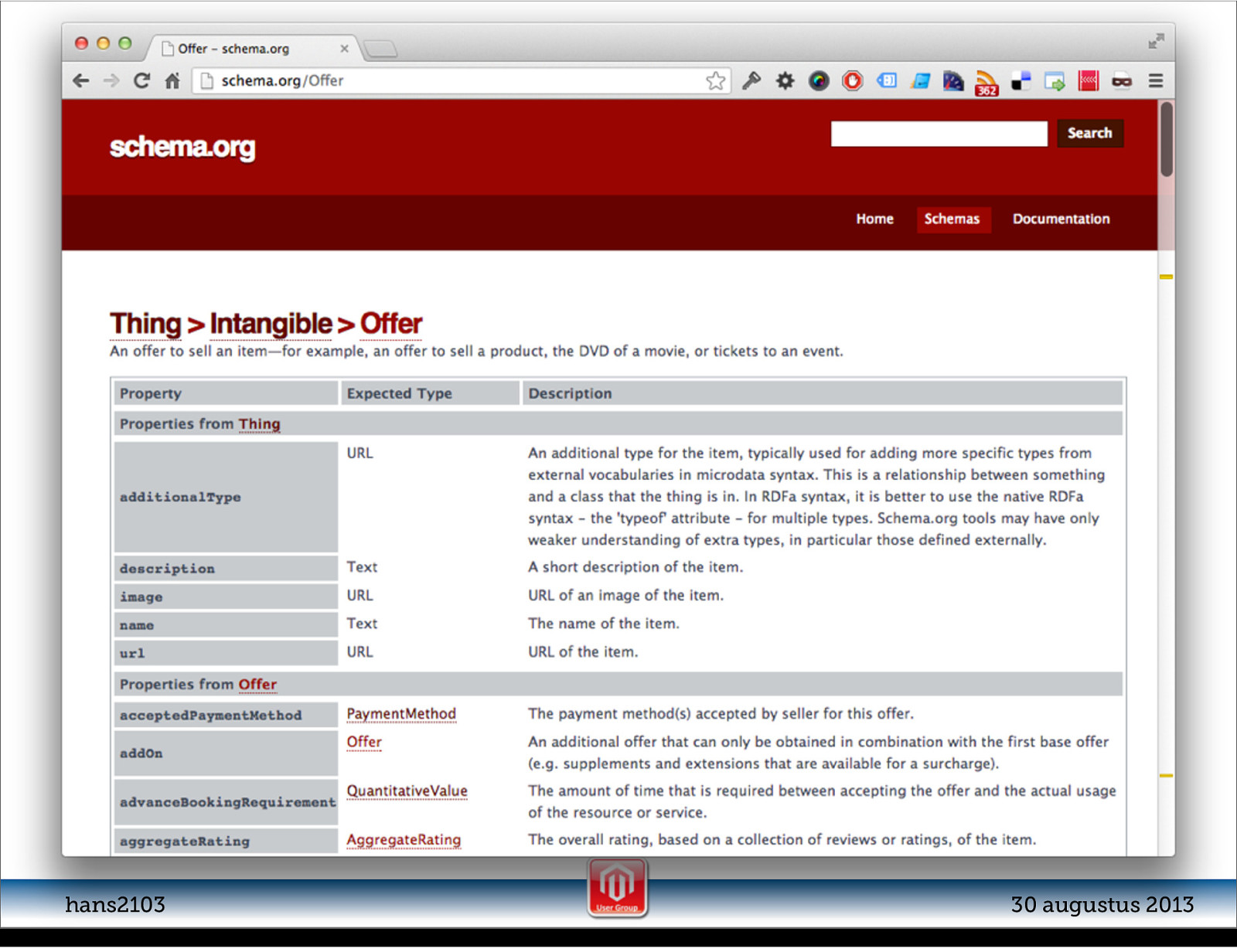Open the AggregateRating type link
The image size is (1237, 952).
(404, 840)
